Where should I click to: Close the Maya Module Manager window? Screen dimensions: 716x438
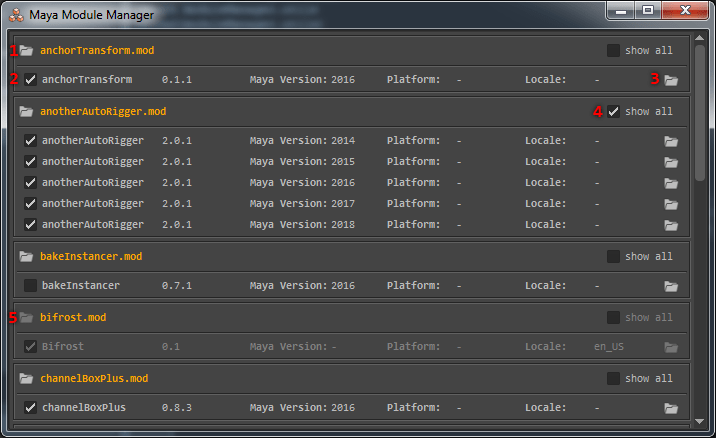click(x=685, y=11)
